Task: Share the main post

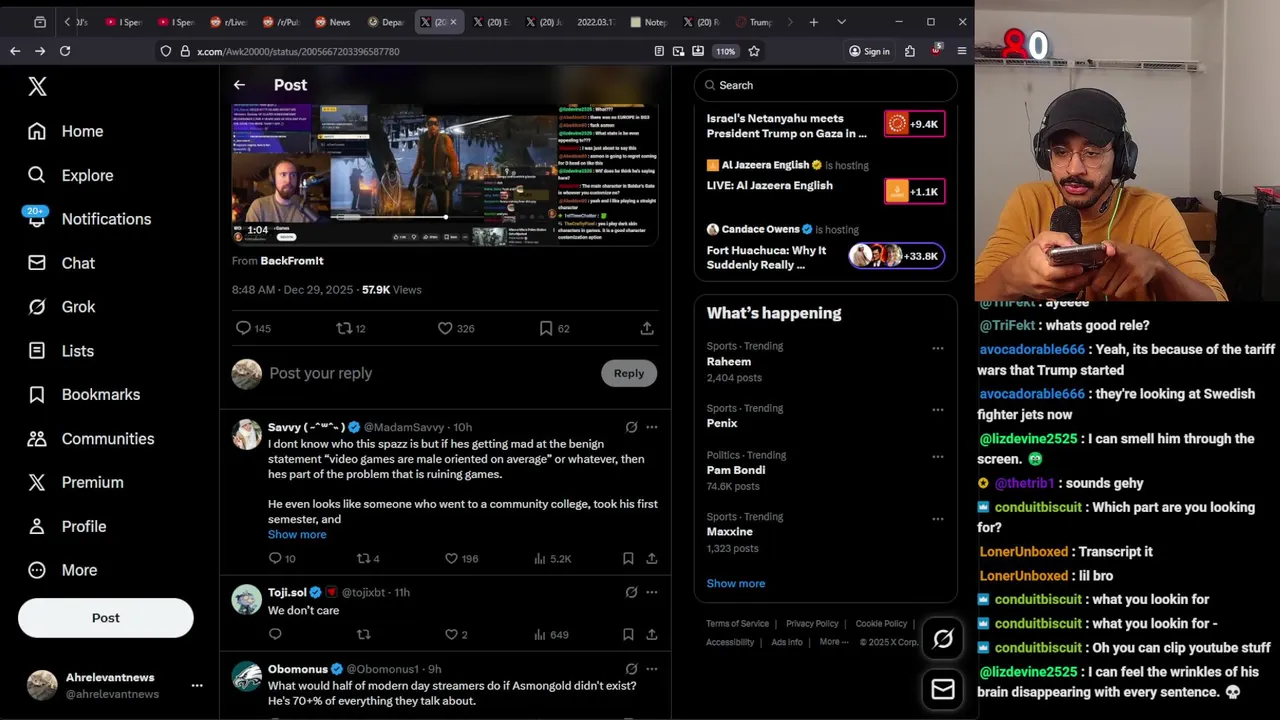Action: (x=647, y=328)
